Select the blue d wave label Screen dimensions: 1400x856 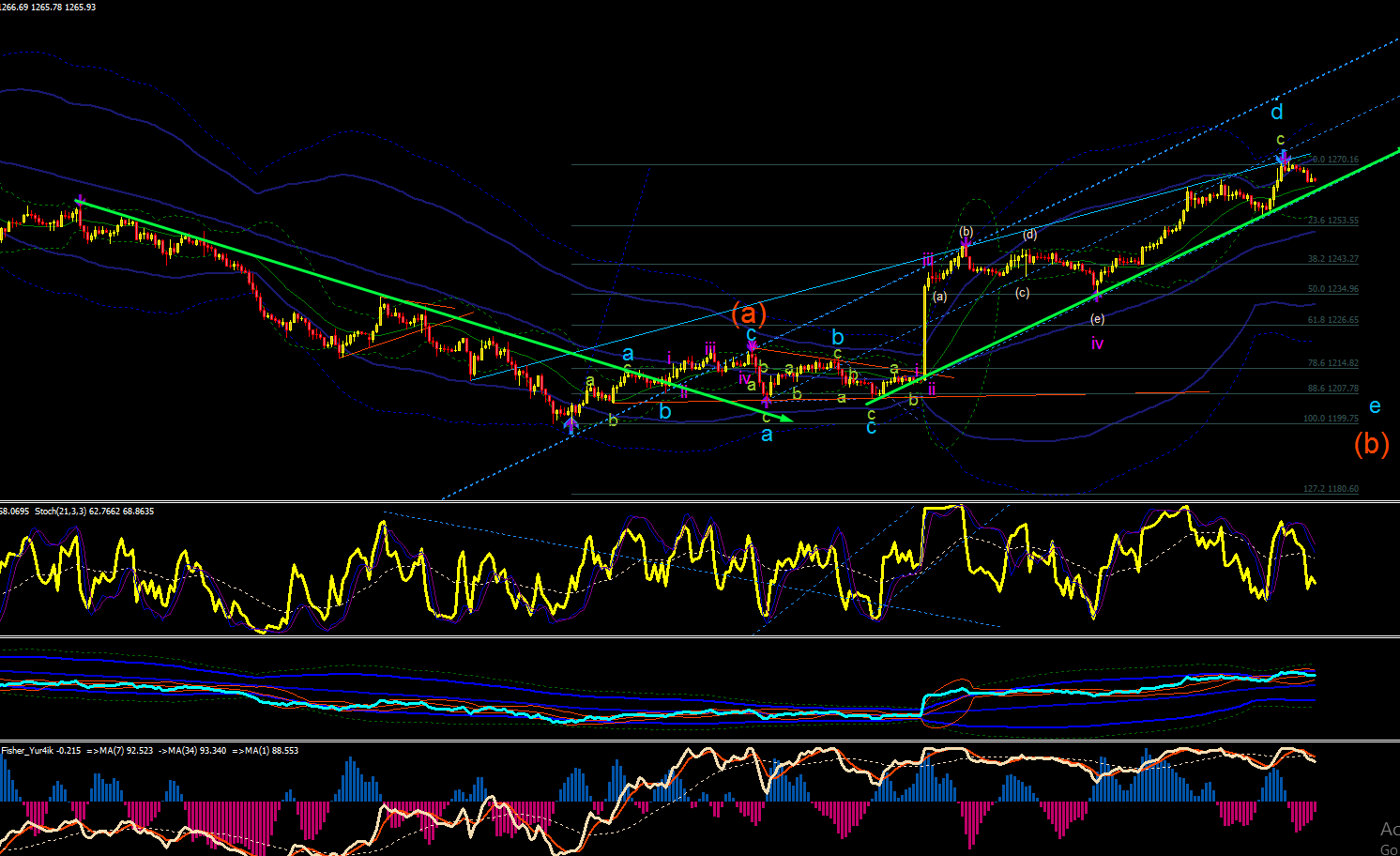[x=1277, y=113]
